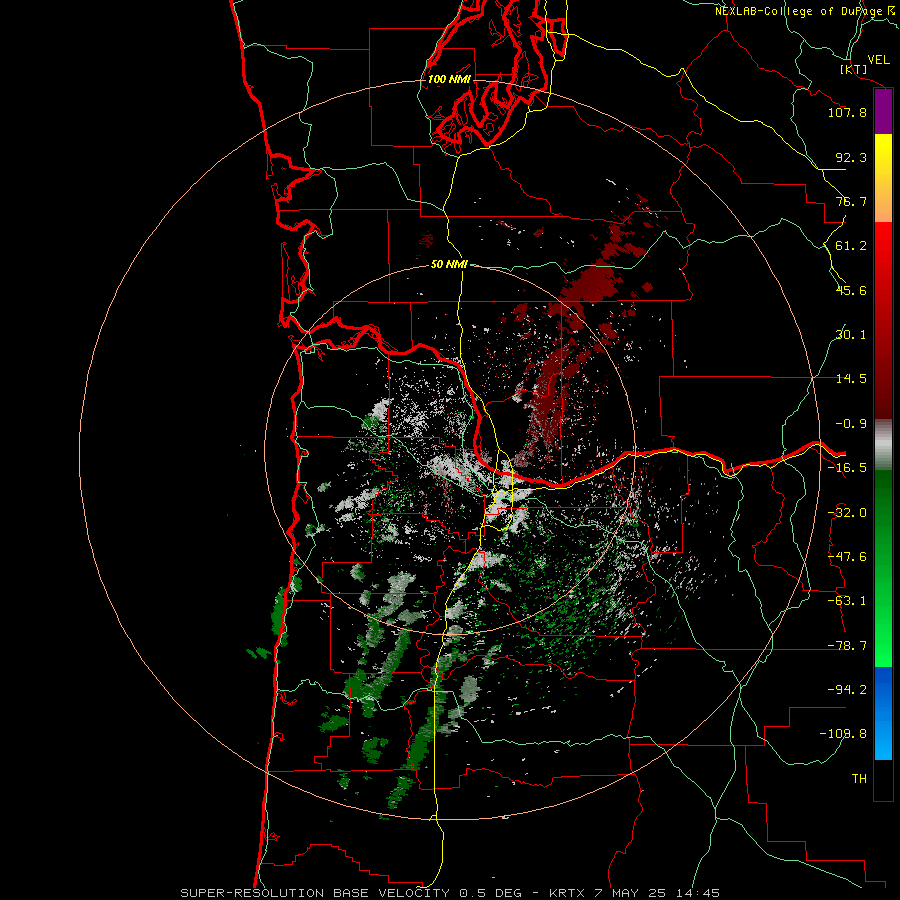Click the VEL legend title
900x900 pixels.
point(879,60)
